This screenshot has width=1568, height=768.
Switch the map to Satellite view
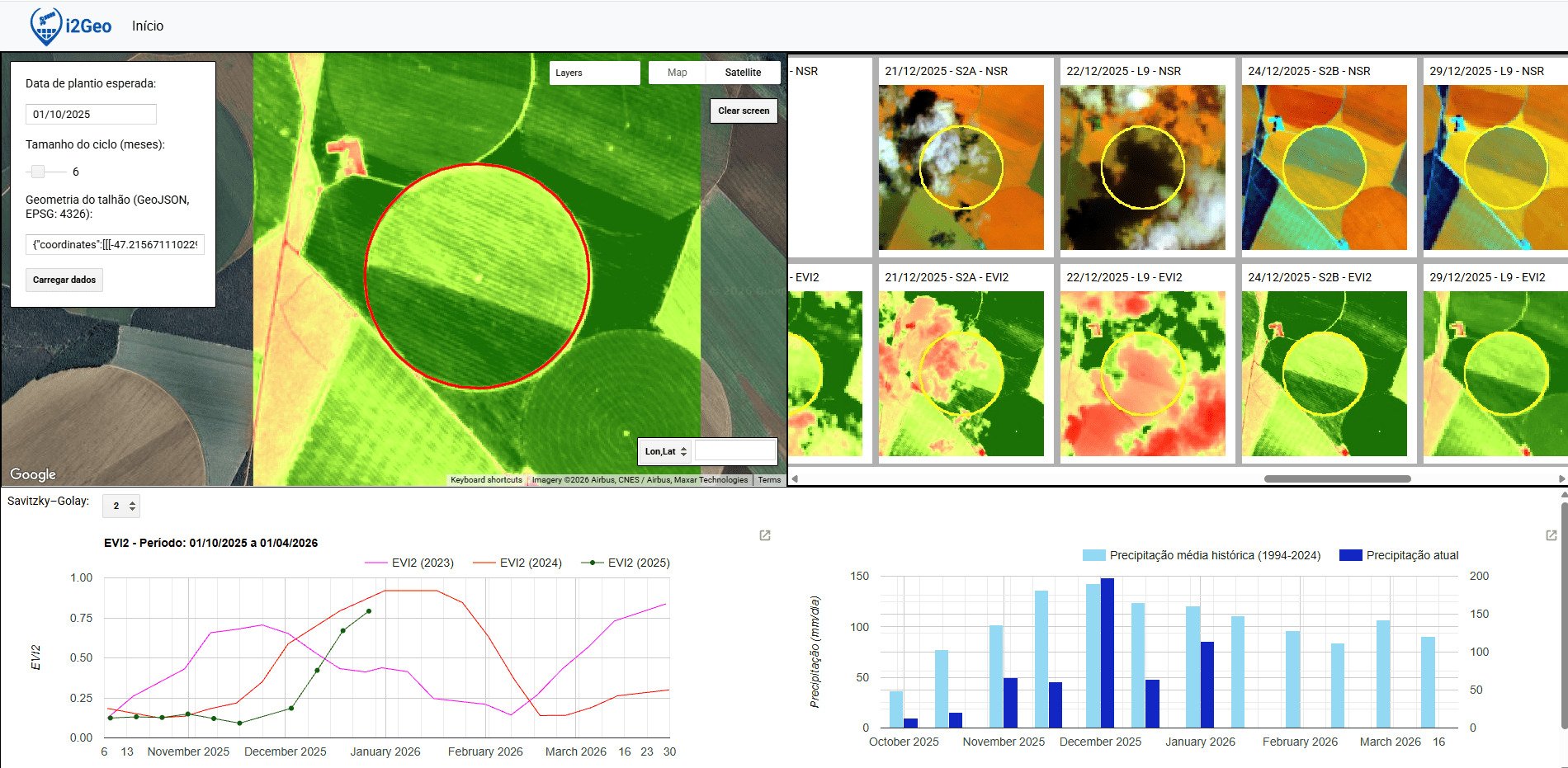pos(743,73)
